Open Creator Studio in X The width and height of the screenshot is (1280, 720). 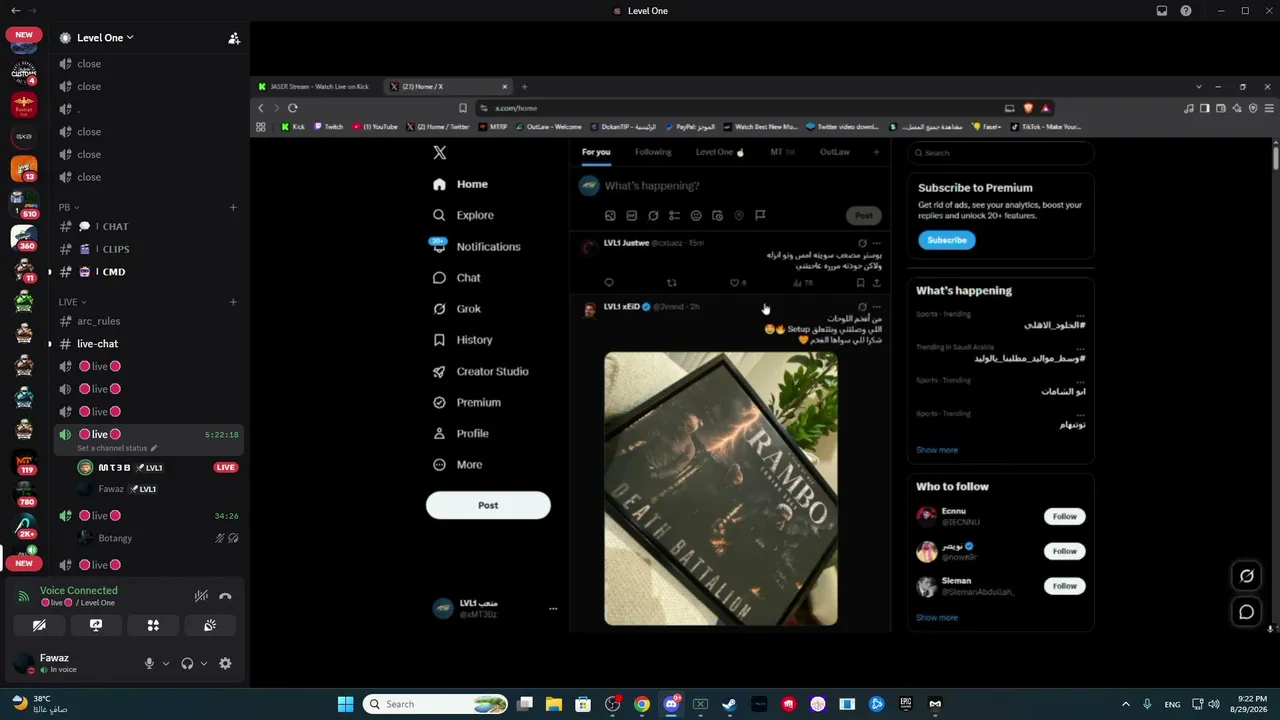pyautogui.click(x=480, y=371)
